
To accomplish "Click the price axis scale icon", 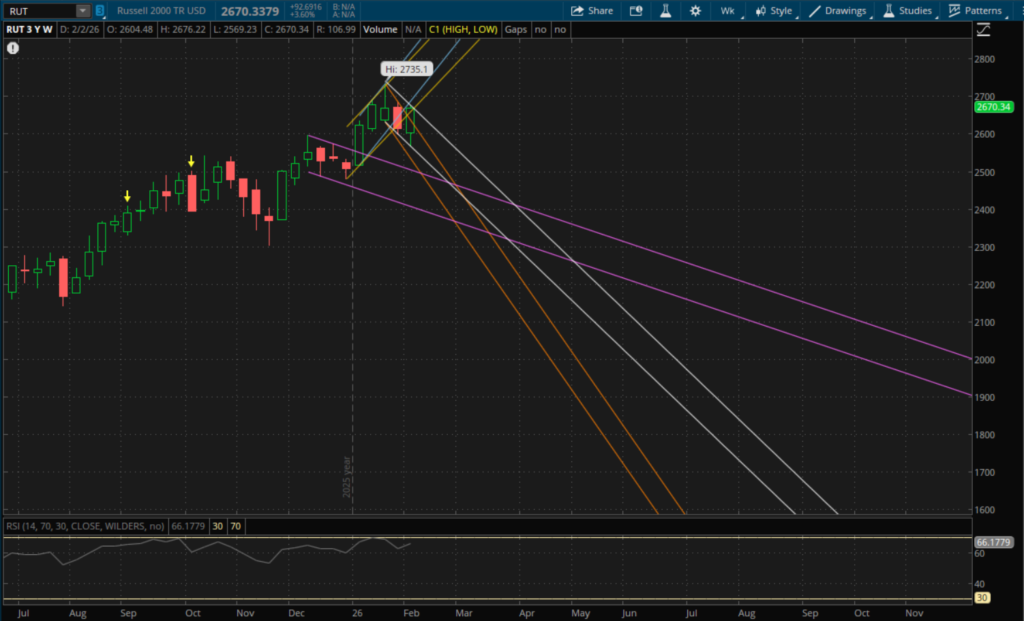I will tap(984, 30).
